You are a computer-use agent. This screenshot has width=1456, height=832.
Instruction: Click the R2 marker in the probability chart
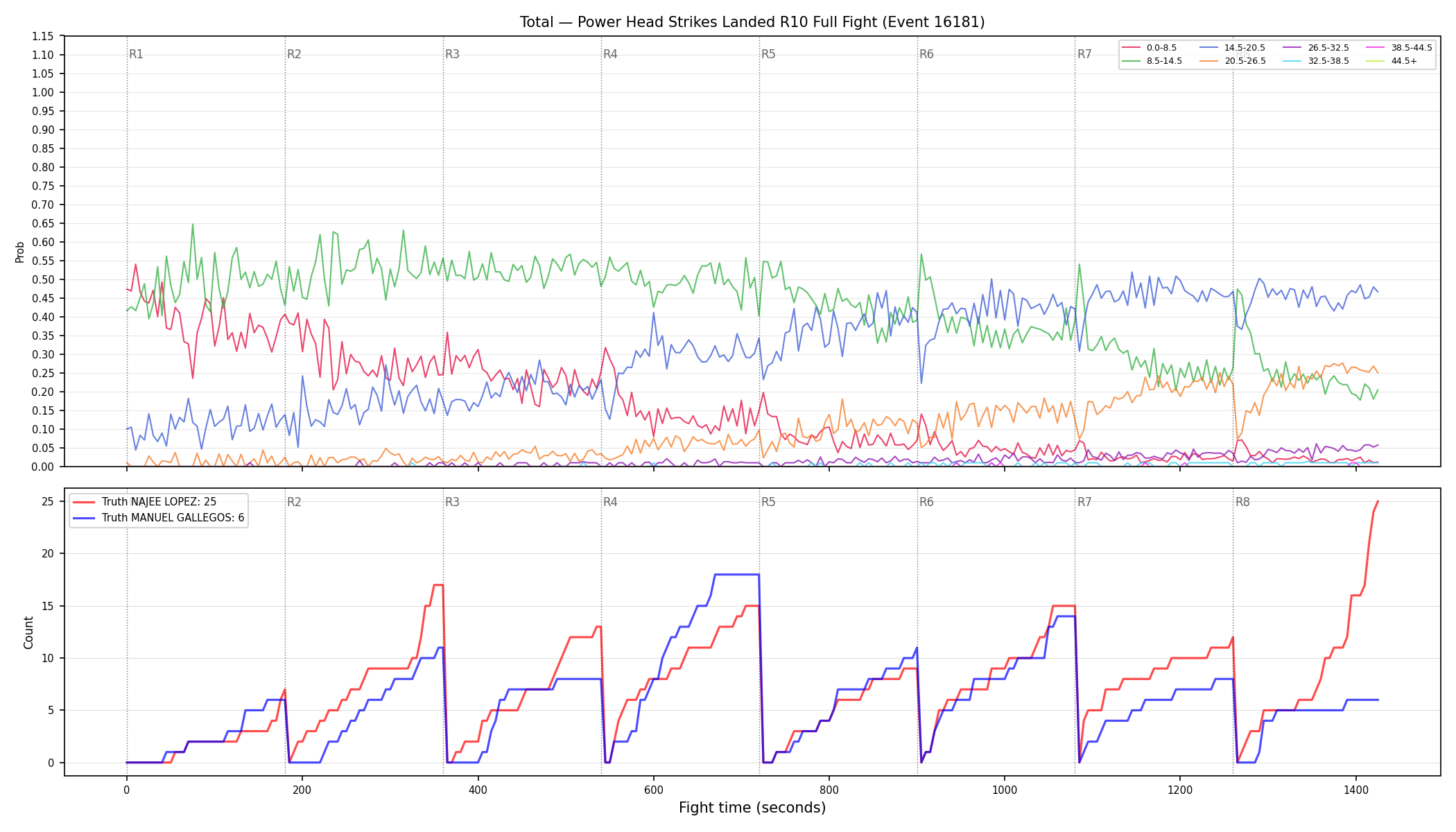(294, 54)
